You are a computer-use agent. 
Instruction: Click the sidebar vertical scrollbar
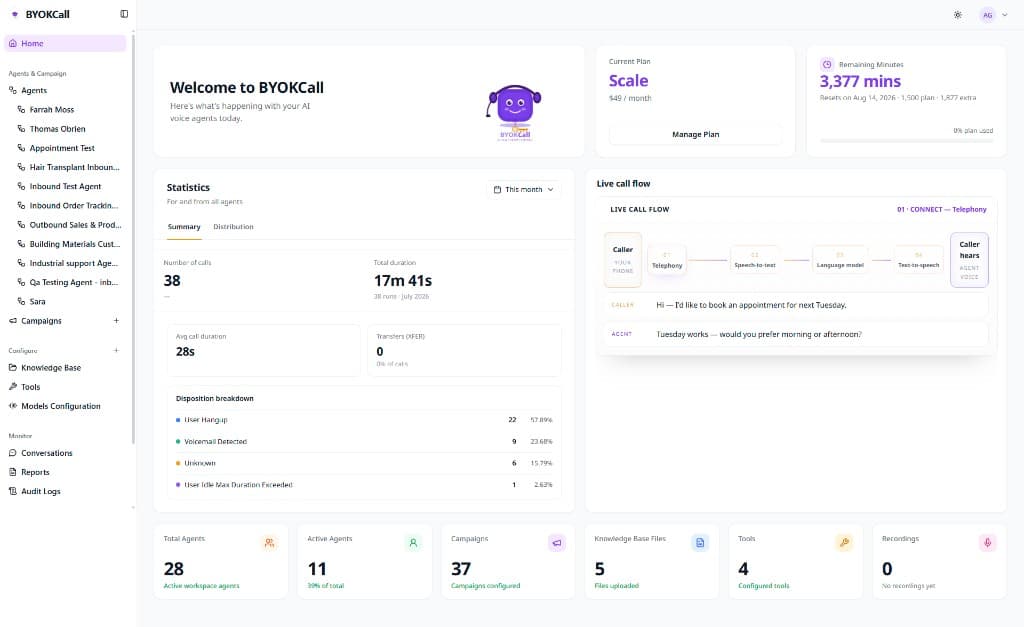(133, 238)
